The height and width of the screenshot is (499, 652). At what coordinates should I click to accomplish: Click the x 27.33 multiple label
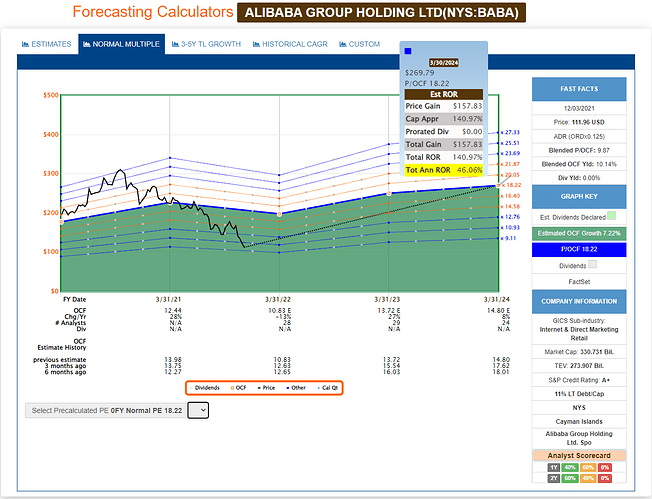click(x=510, y=132)
